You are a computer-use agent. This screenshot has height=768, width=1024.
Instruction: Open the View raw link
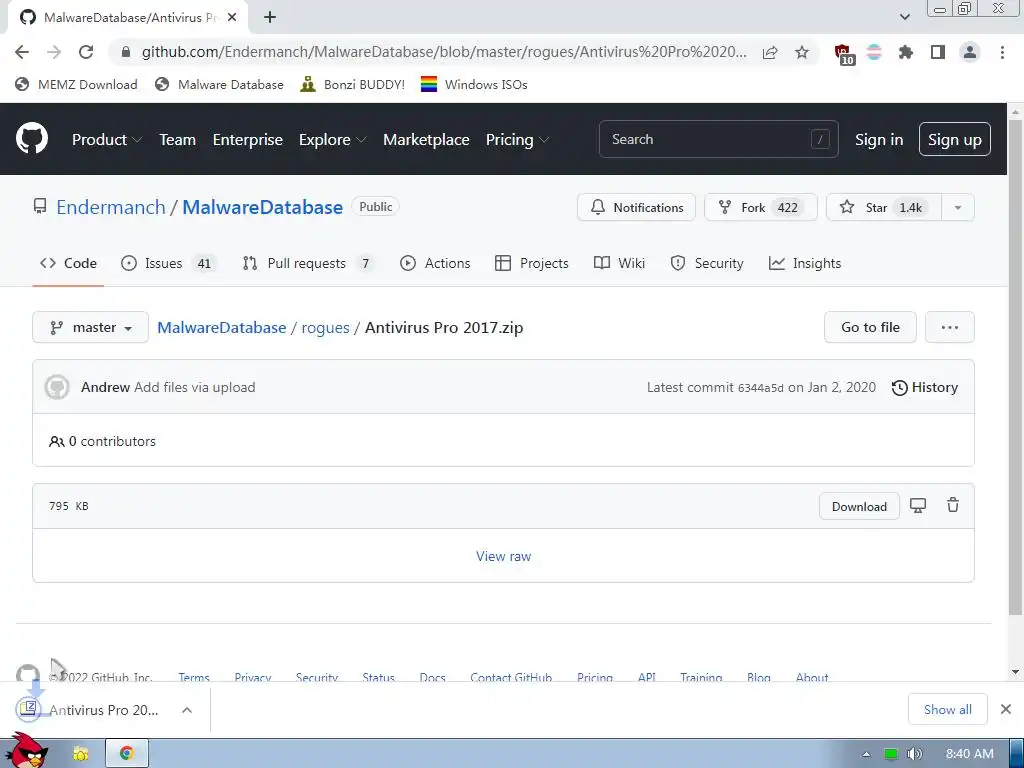tap(504, 556)
